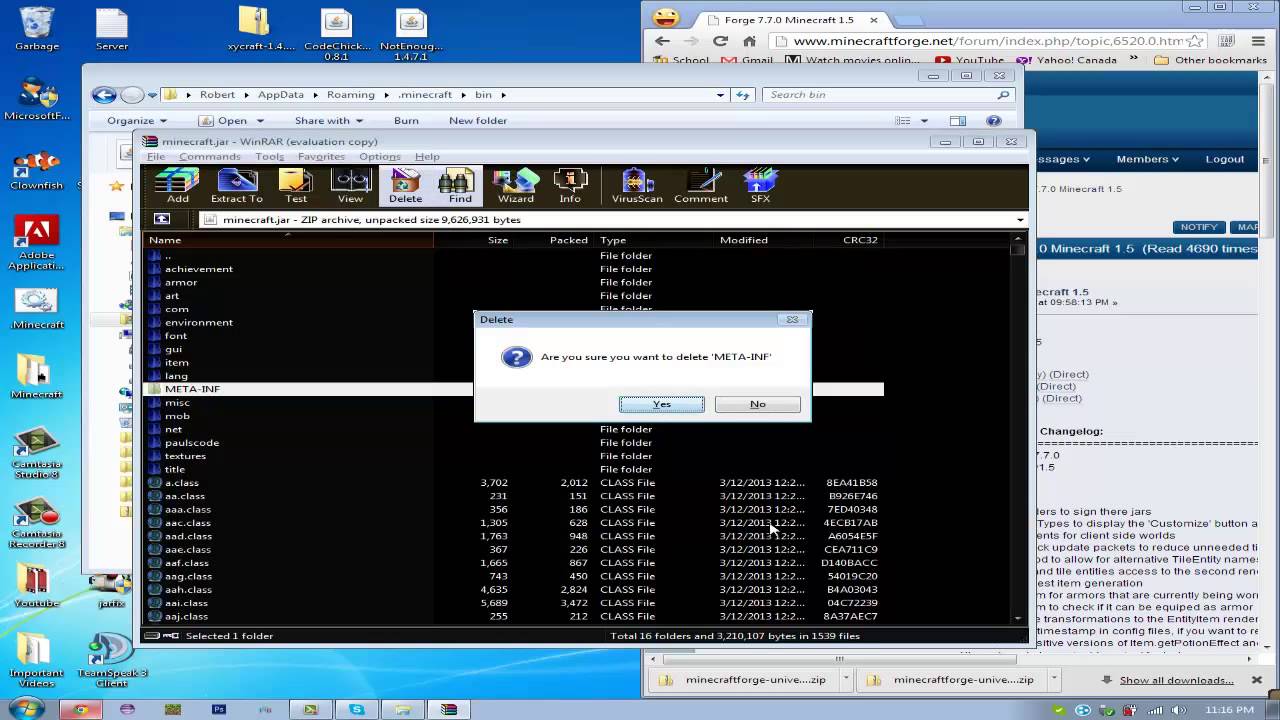Close the Delete dialog

click(x=792, y=319)
